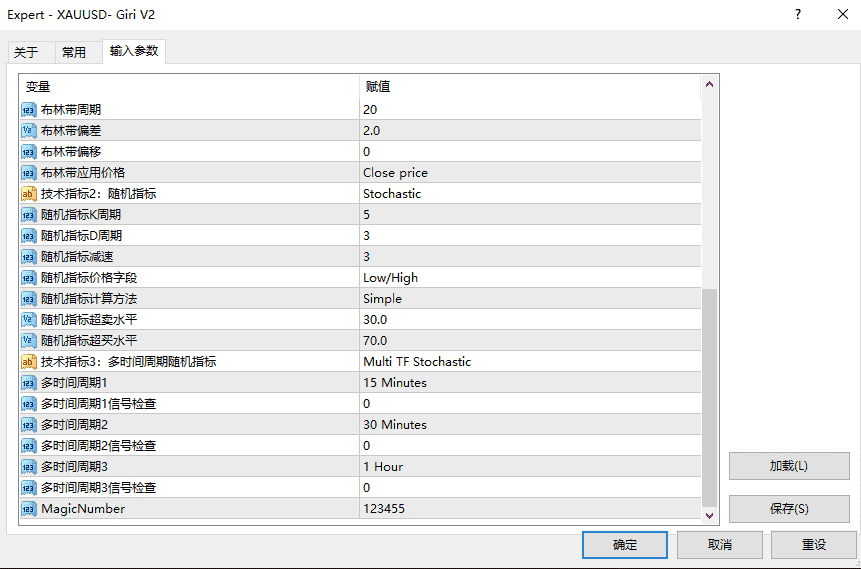Click the integer icon beside MagicNumber
Viewport: 861px width, 569px height.
29,508
